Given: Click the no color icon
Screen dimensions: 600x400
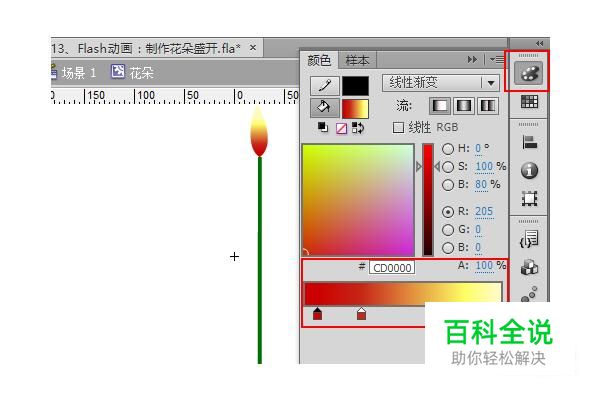Looking at the screenshot, I should (341, 128).
